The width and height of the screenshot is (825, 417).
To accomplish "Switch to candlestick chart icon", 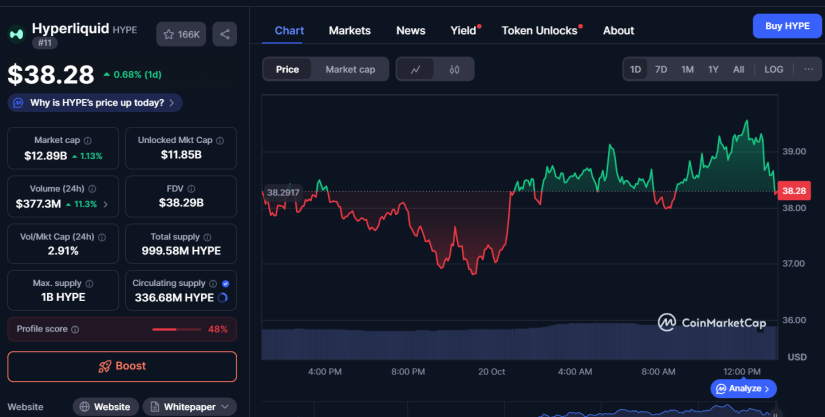I will click(454, 70).
